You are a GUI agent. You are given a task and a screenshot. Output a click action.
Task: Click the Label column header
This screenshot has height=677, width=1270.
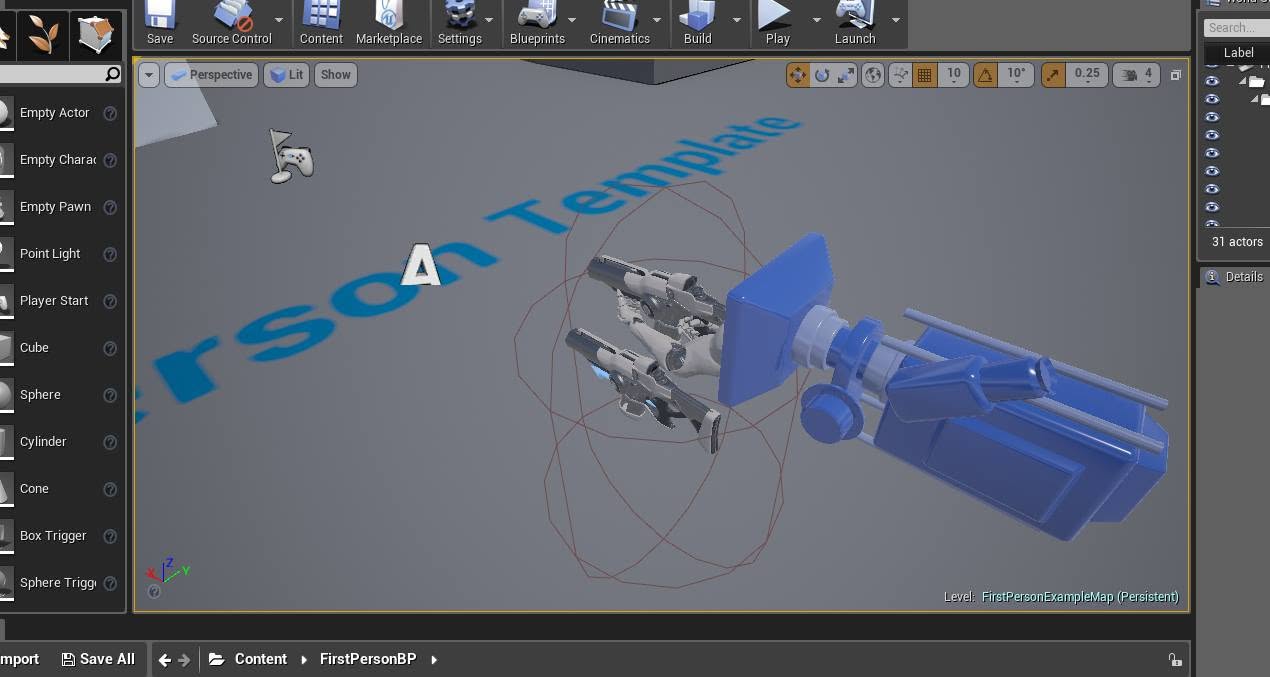coord(1238,53)
